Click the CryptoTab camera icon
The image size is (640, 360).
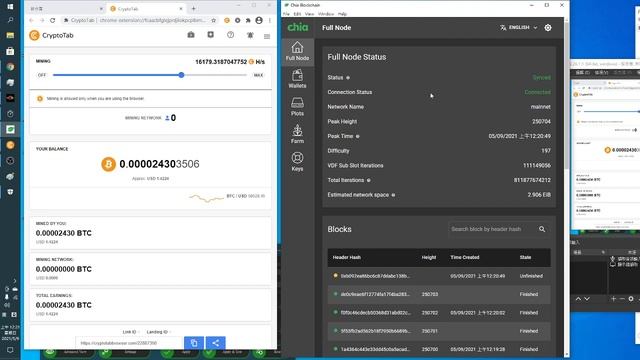click(191, 35)
